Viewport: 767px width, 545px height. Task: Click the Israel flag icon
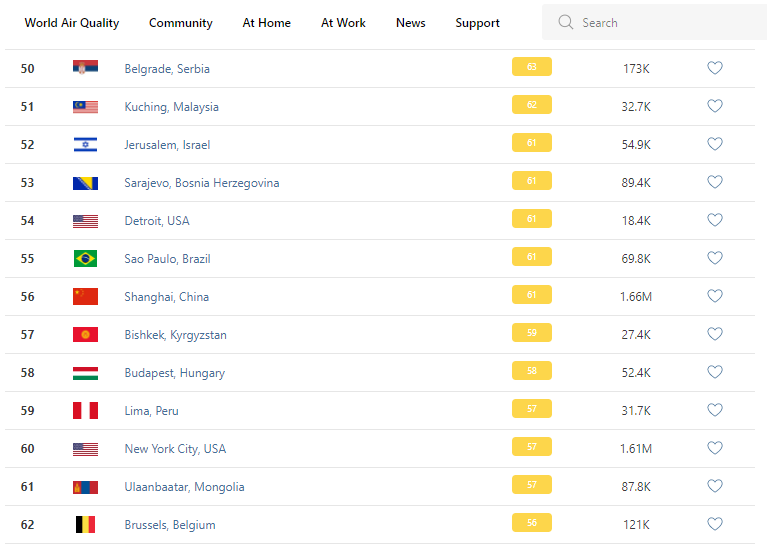tap(85, 144)
